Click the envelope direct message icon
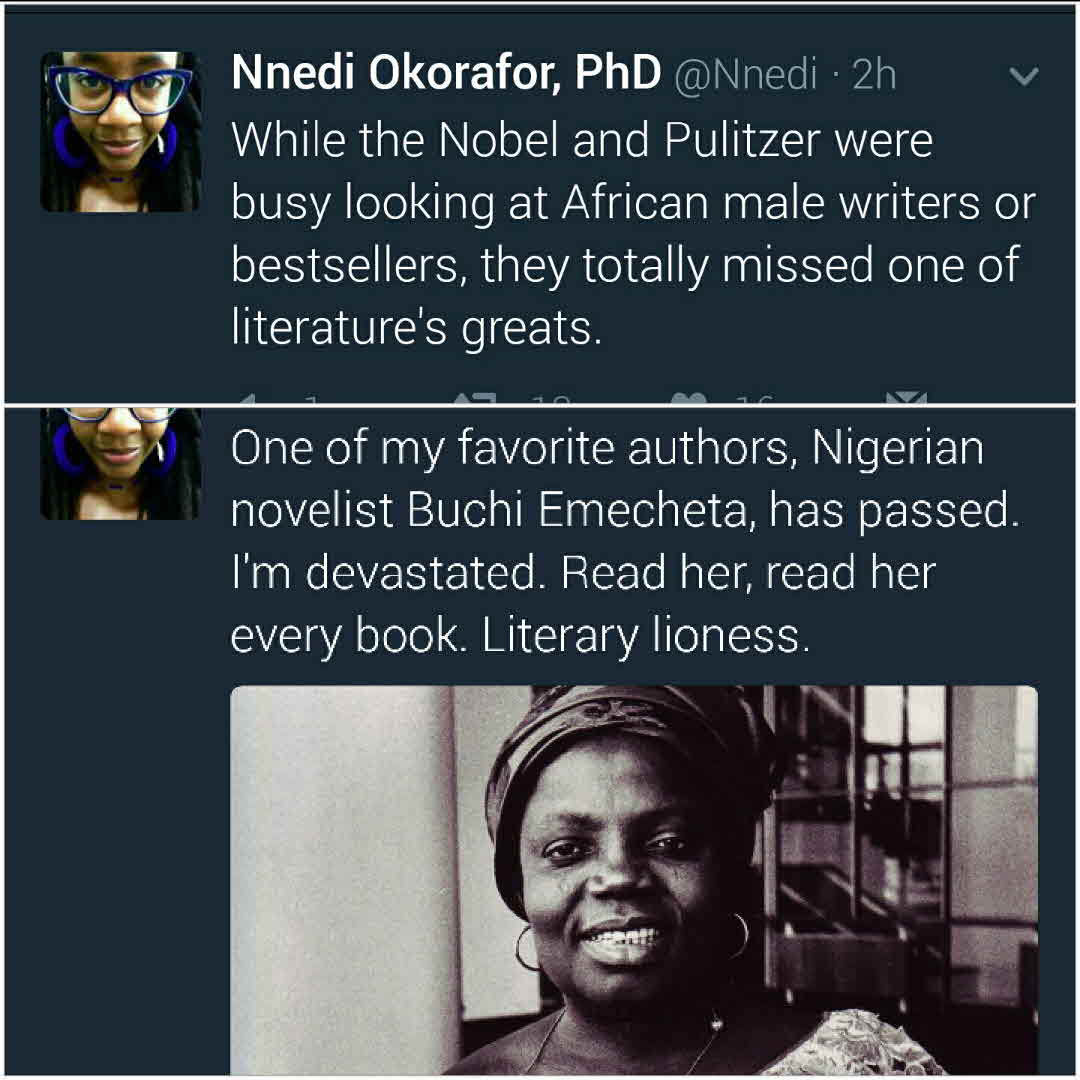This screenshot has width=1080, height=1080. tap(906, 399)
